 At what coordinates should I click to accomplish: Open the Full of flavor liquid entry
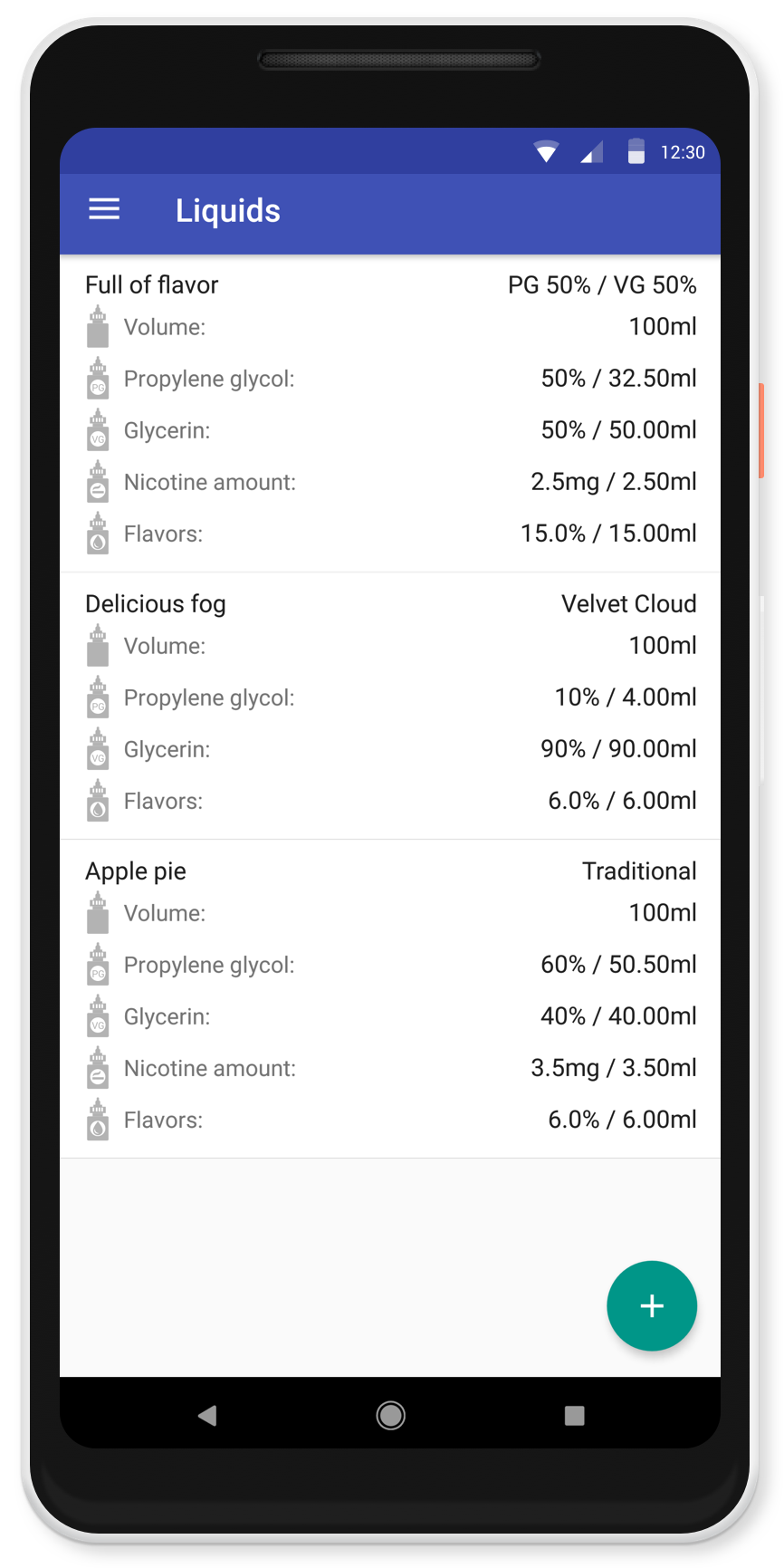coord(390,414)
